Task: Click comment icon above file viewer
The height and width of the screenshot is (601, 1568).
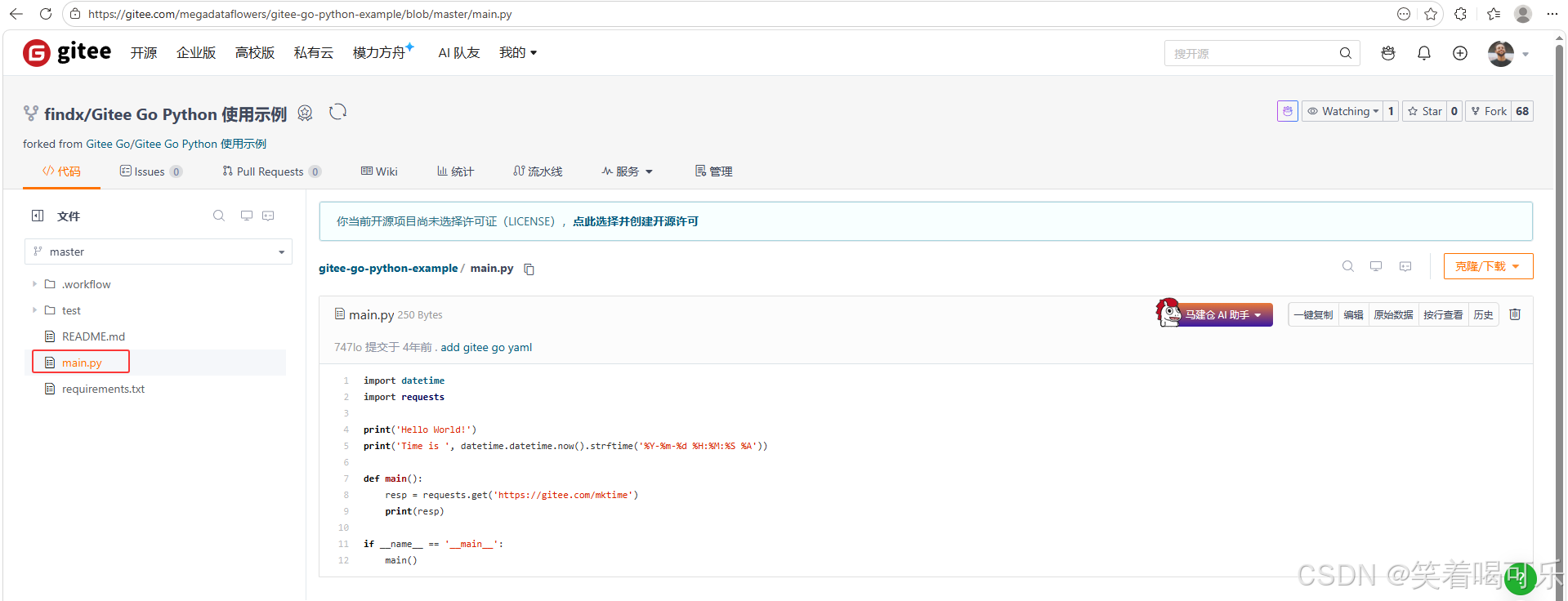Action: click(x=1405, y=266)
